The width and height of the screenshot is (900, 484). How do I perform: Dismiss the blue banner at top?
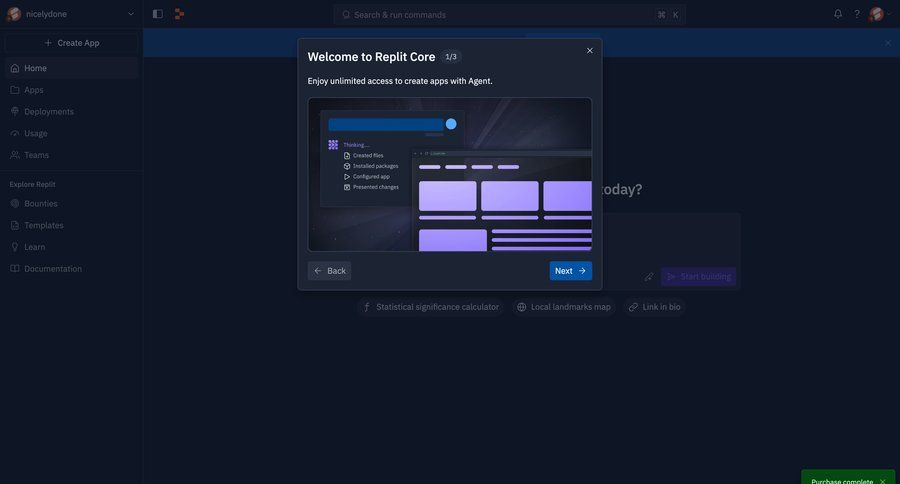tap(888, 43)
